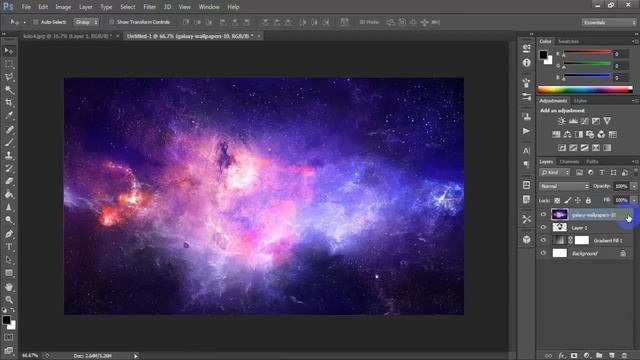The image size is (640, 360).
Task: Hide Layer 1 using its eye icon
Action: (543, 227)
